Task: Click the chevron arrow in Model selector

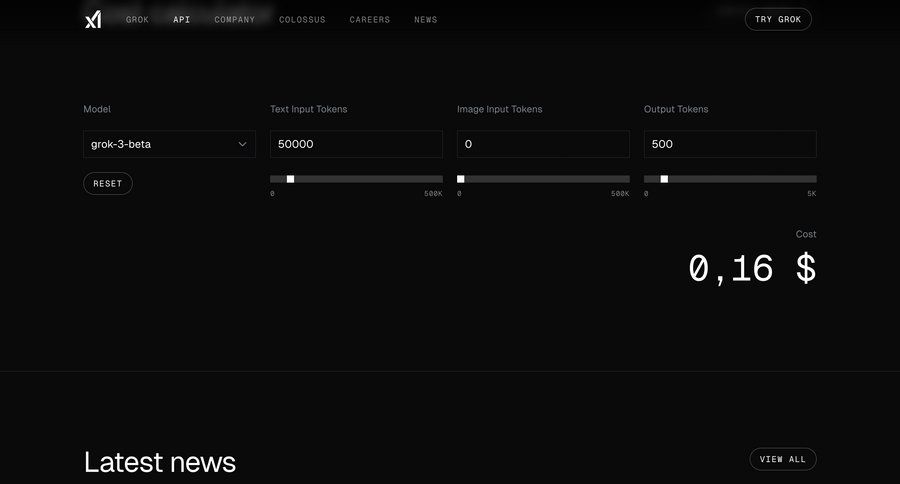Action: [x=242, y=144]
